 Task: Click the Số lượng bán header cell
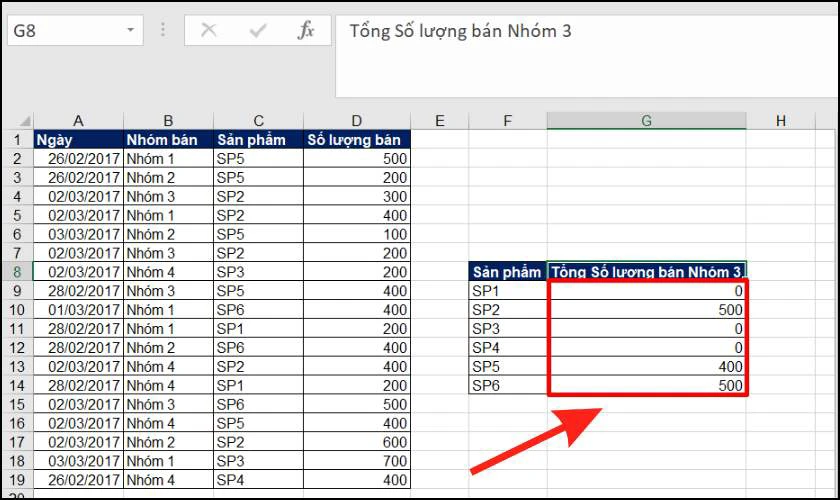357,140
